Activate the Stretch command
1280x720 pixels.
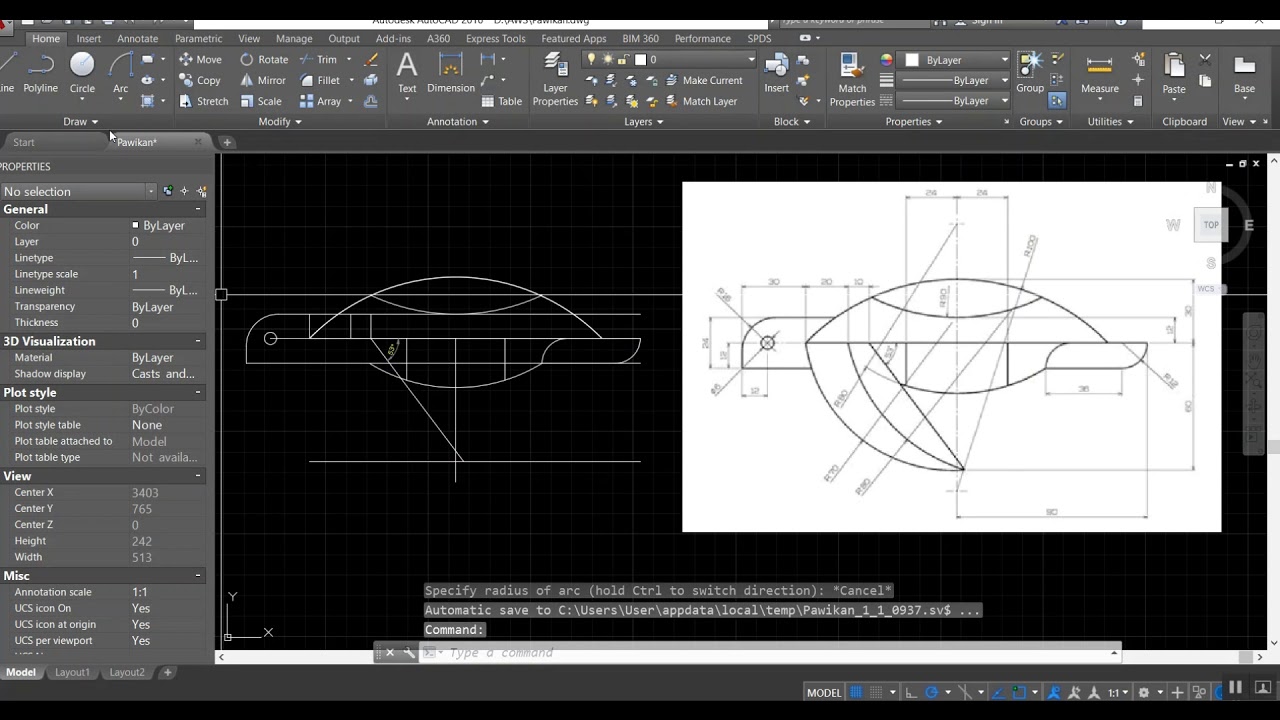(x=204, y=101)
